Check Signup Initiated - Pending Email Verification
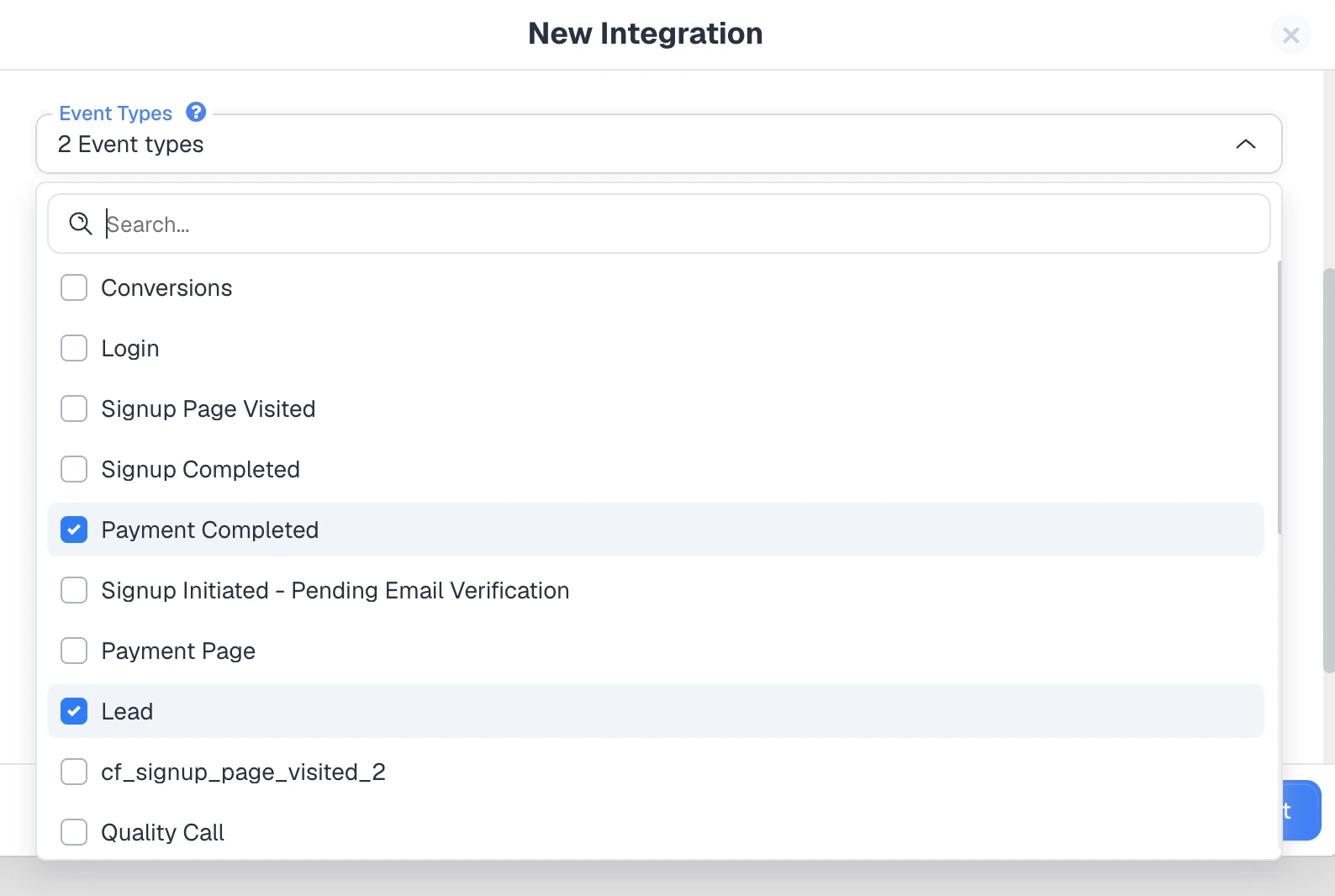Image resolution: width=1335 pixels, height=896 pixels. [74, 590]
